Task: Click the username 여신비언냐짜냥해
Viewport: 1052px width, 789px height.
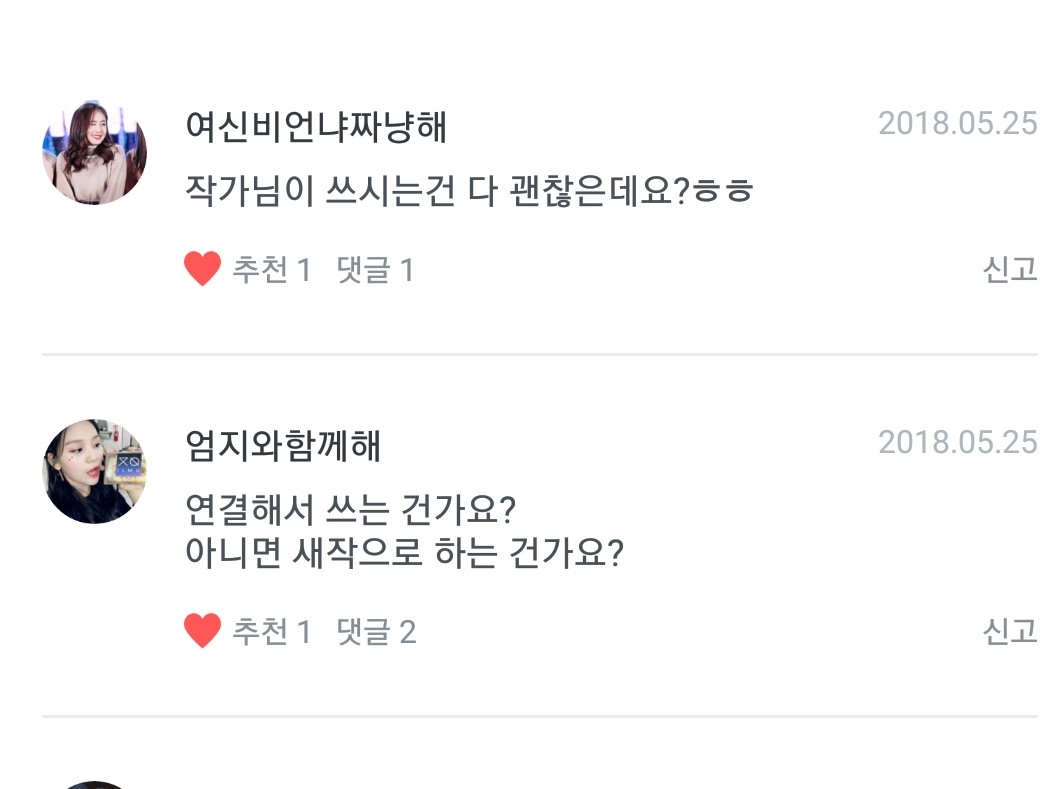Action: pyautogui.click(x=316, y=128)
